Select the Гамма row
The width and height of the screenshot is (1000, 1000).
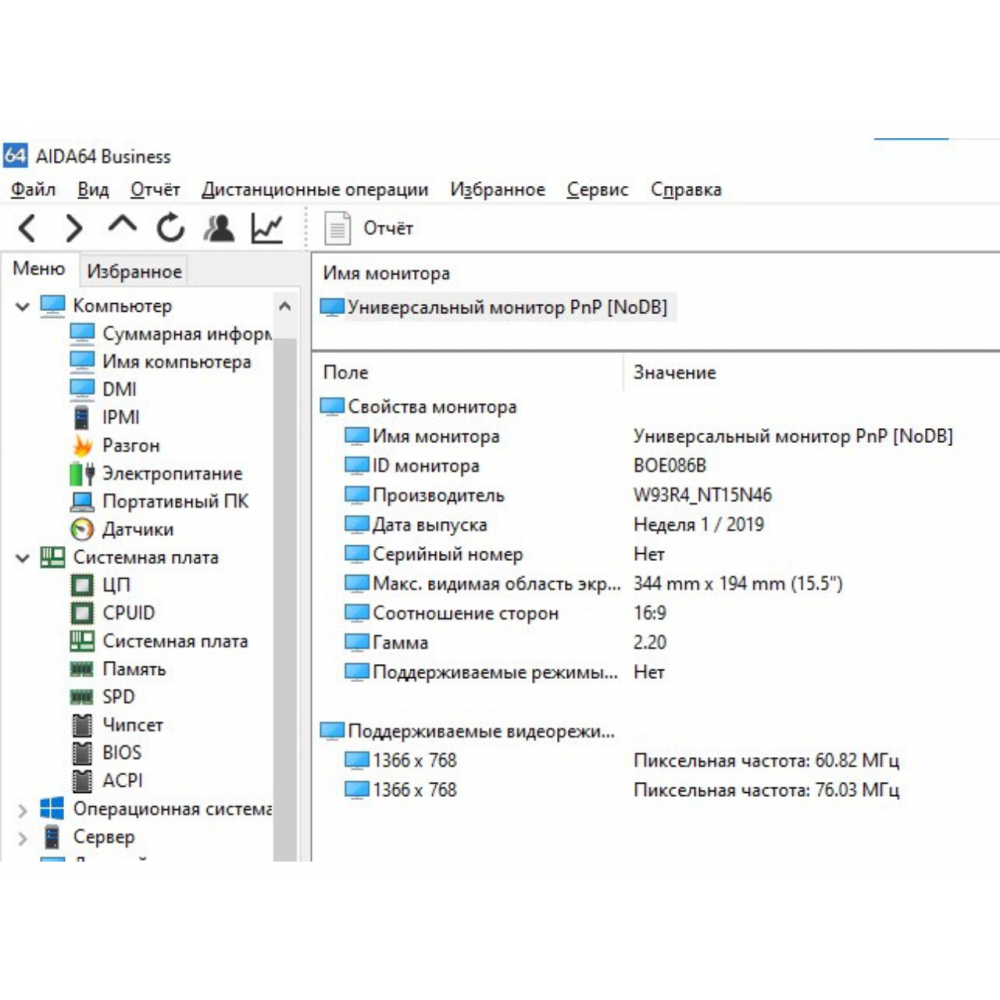pyautogui.click(x=506, y=642)
